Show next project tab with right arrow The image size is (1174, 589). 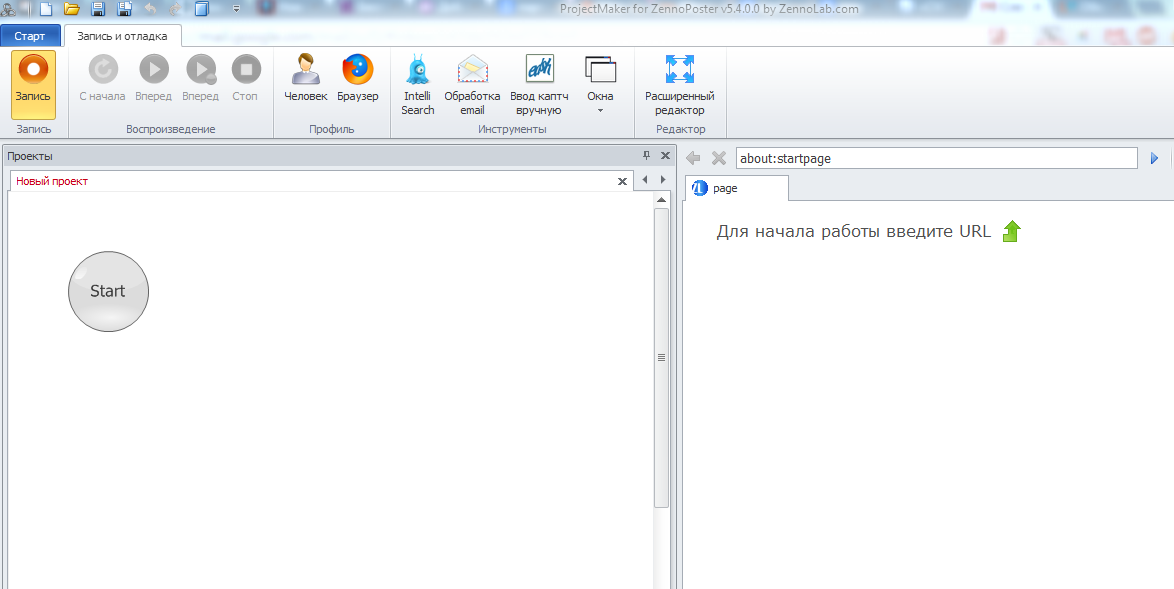click(662, 180)
